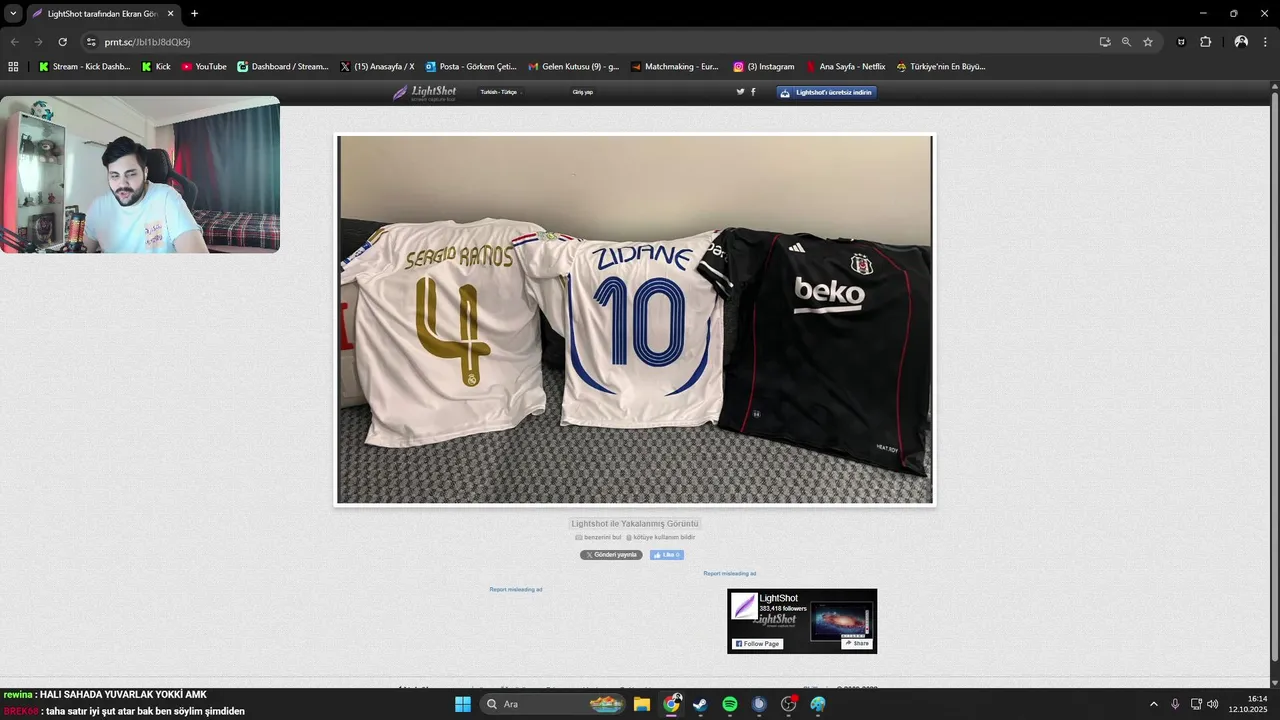The height and width of the screenshot is (720, 1280).
Task: Open the Chrome profile avatar
Action: 1241,42
